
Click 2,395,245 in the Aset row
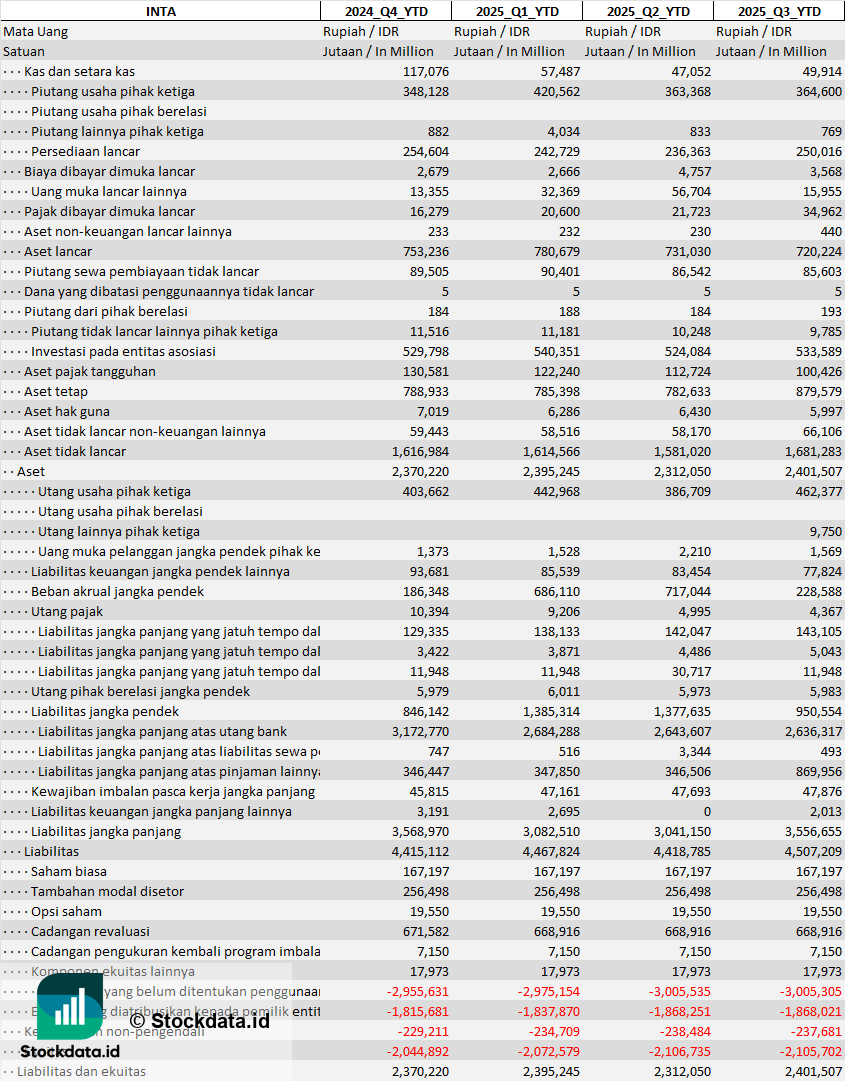(x=551, y=472)
